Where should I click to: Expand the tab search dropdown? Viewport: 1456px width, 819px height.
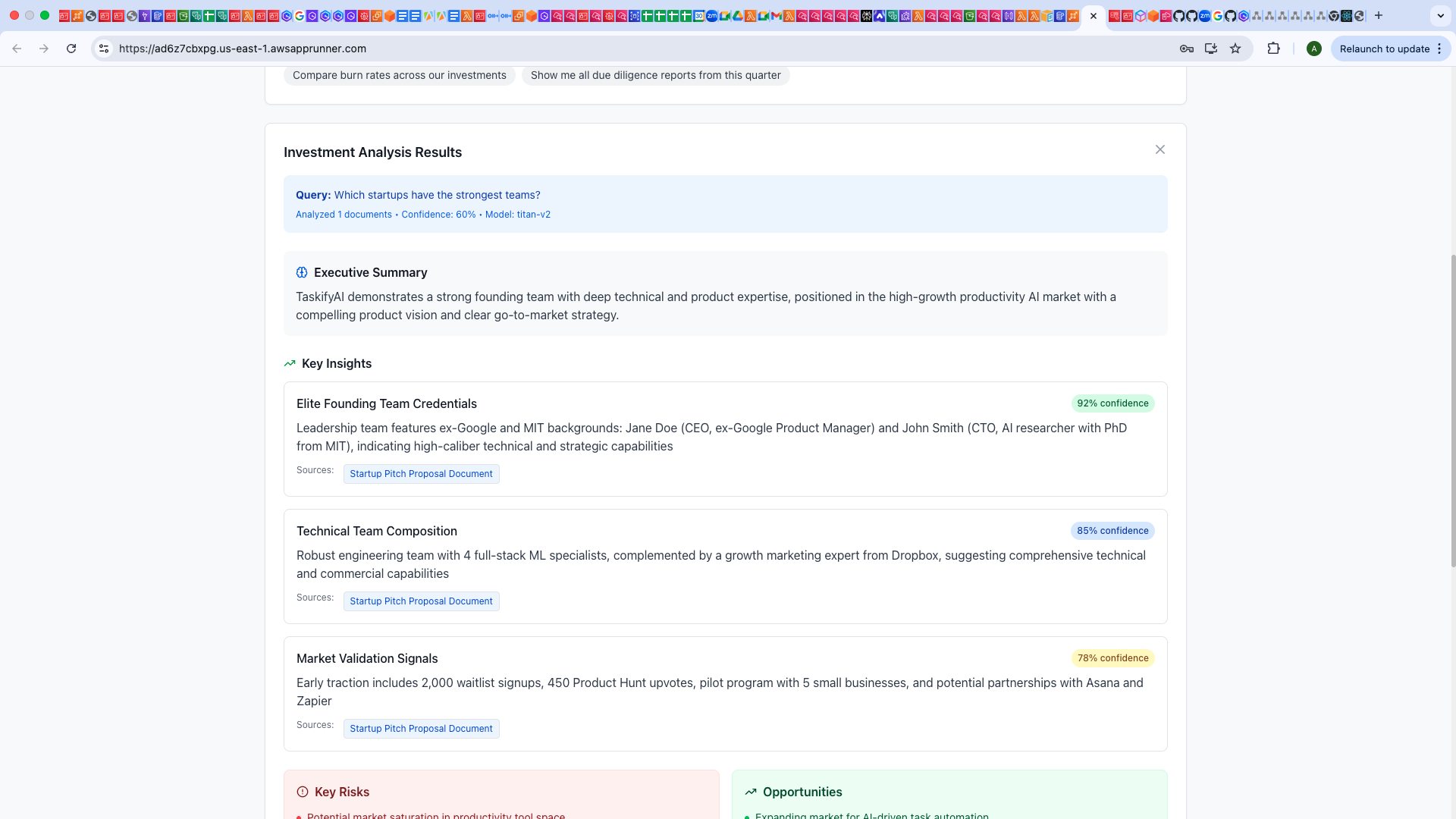point(1440,15)
